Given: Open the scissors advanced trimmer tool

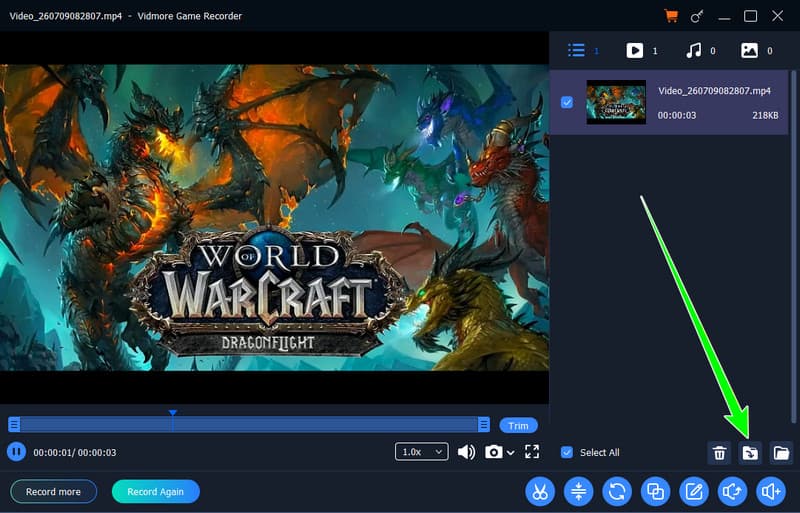Looking at the screenshot, I should coord(540,492).
